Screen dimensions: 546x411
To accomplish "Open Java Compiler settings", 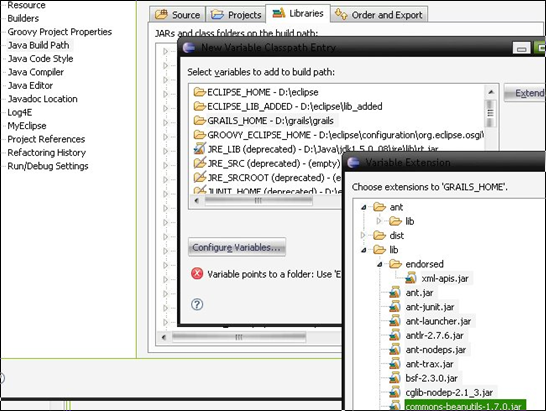I will point(36,72).
